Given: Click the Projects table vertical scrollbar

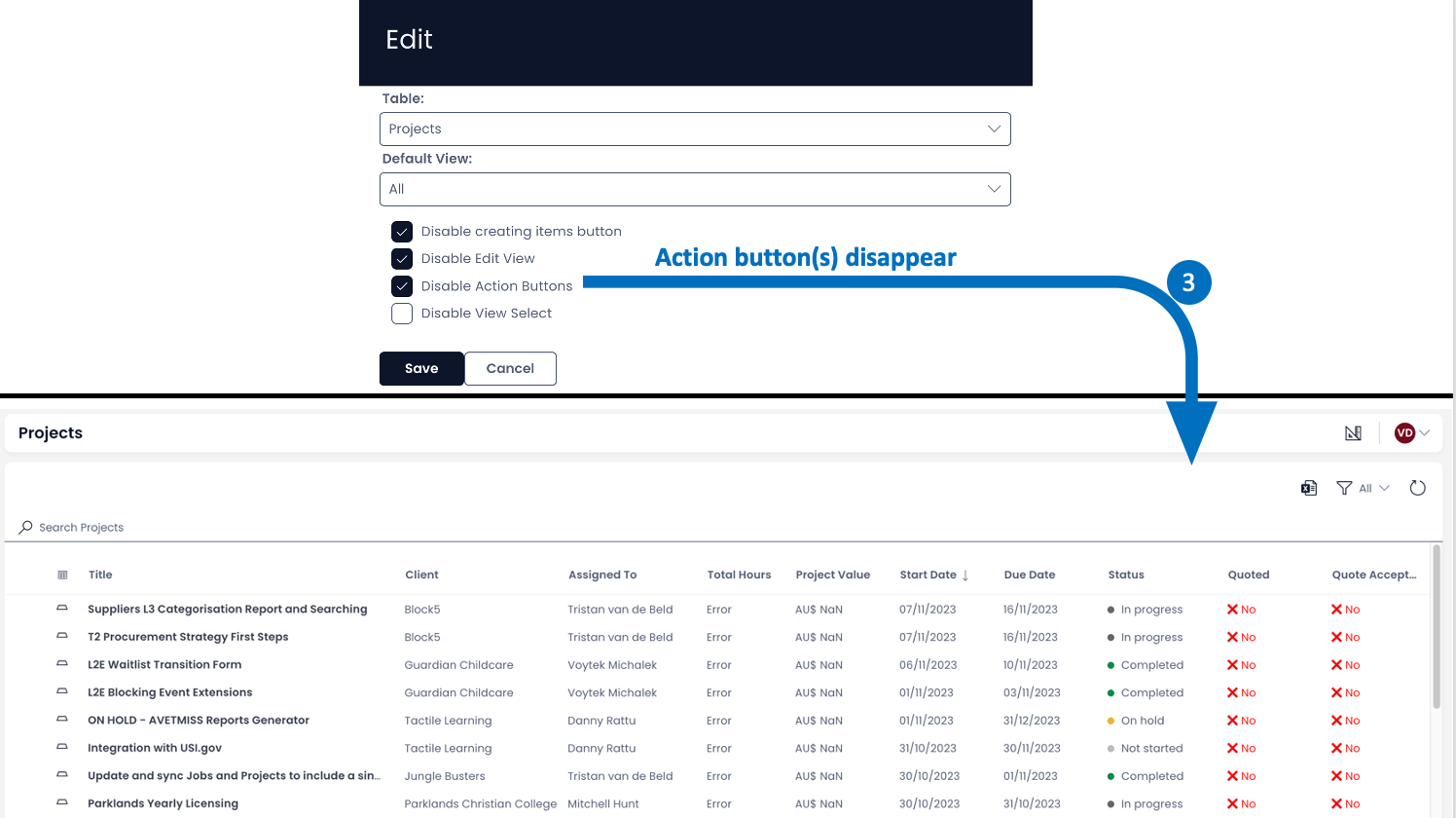Looking at the screenshot, I should 1437,628.
